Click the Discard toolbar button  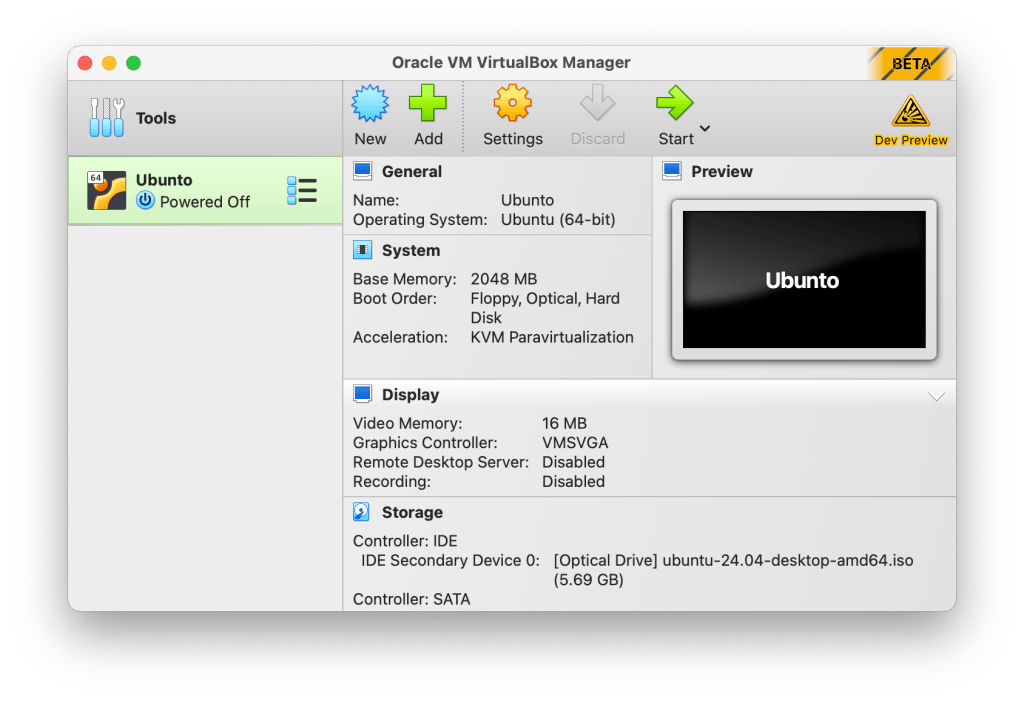(597, 117)
